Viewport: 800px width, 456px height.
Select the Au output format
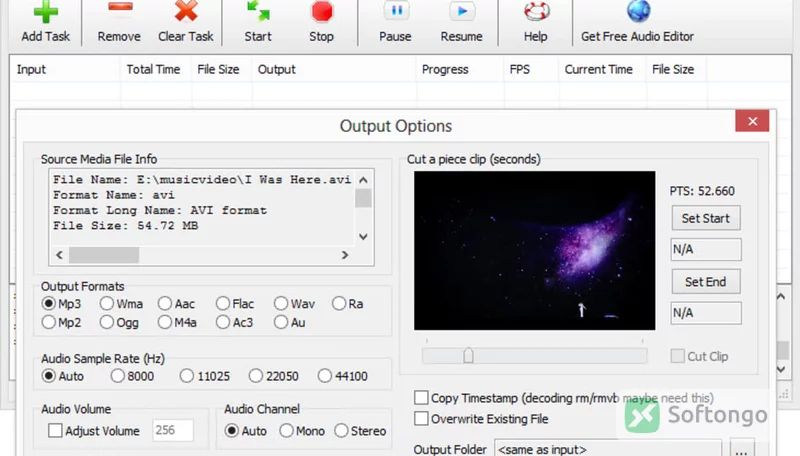pyautogui.click(x=281, y=322)
